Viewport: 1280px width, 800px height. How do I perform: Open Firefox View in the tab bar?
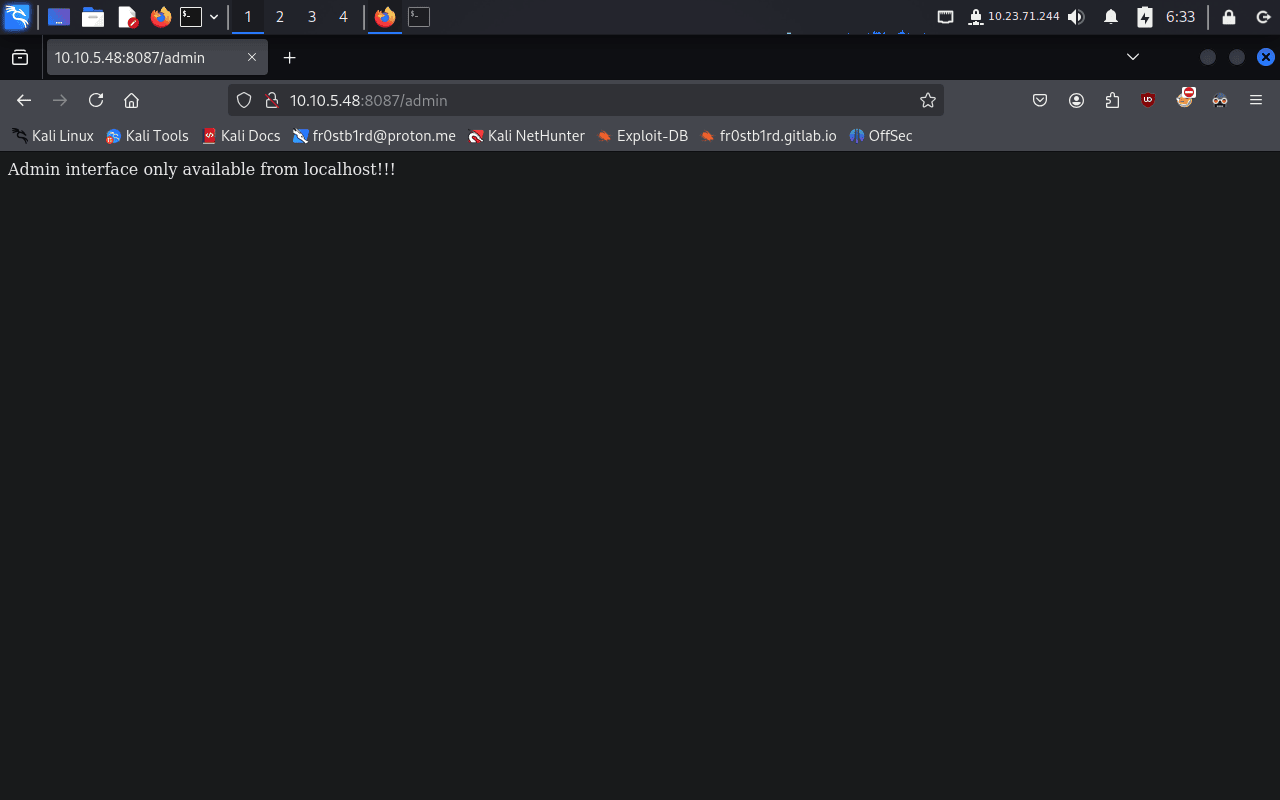coord(20,58)
